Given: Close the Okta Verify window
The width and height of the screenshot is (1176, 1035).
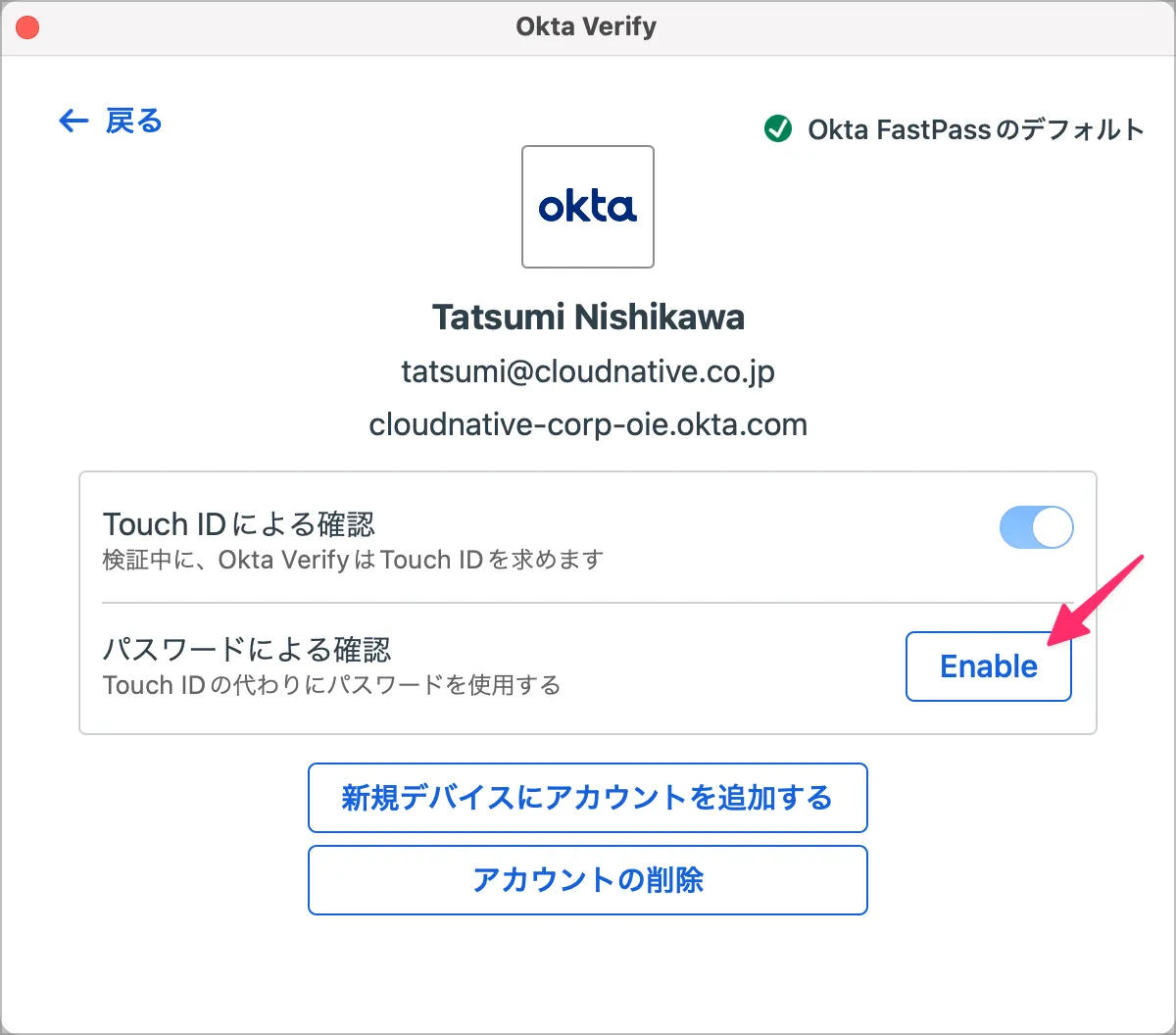Looking at the screenshot, I should click(27, 27).
